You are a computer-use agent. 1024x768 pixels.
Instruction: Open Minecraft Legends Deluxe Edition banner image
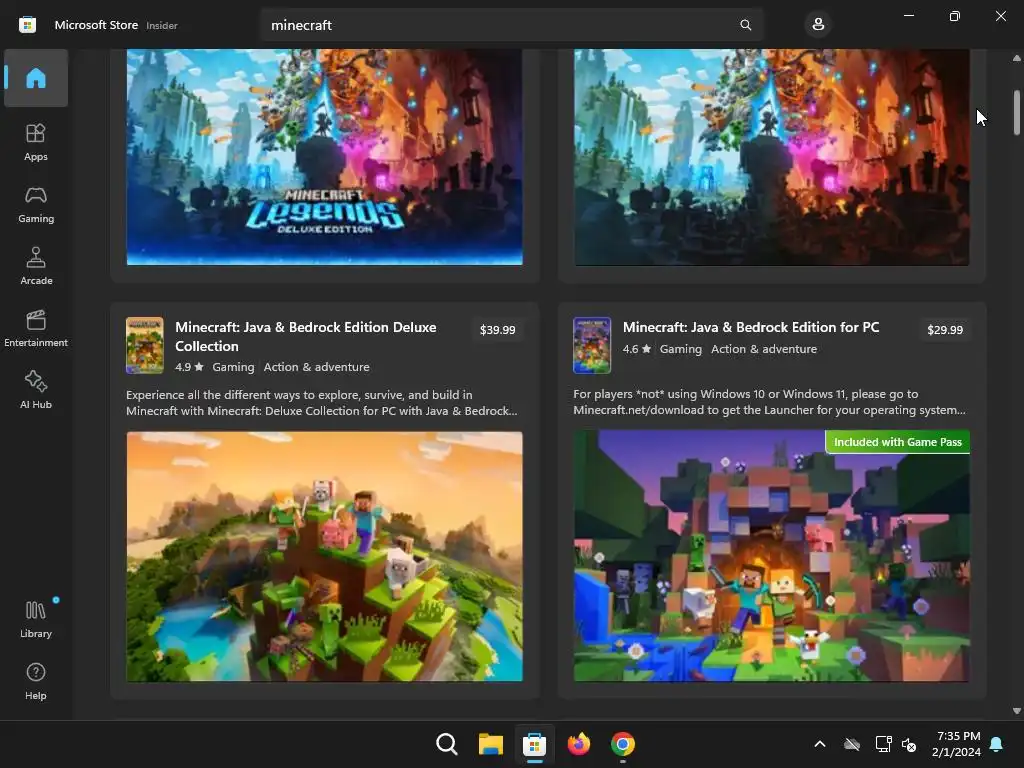pyautogui.click(x=325, y=157)
